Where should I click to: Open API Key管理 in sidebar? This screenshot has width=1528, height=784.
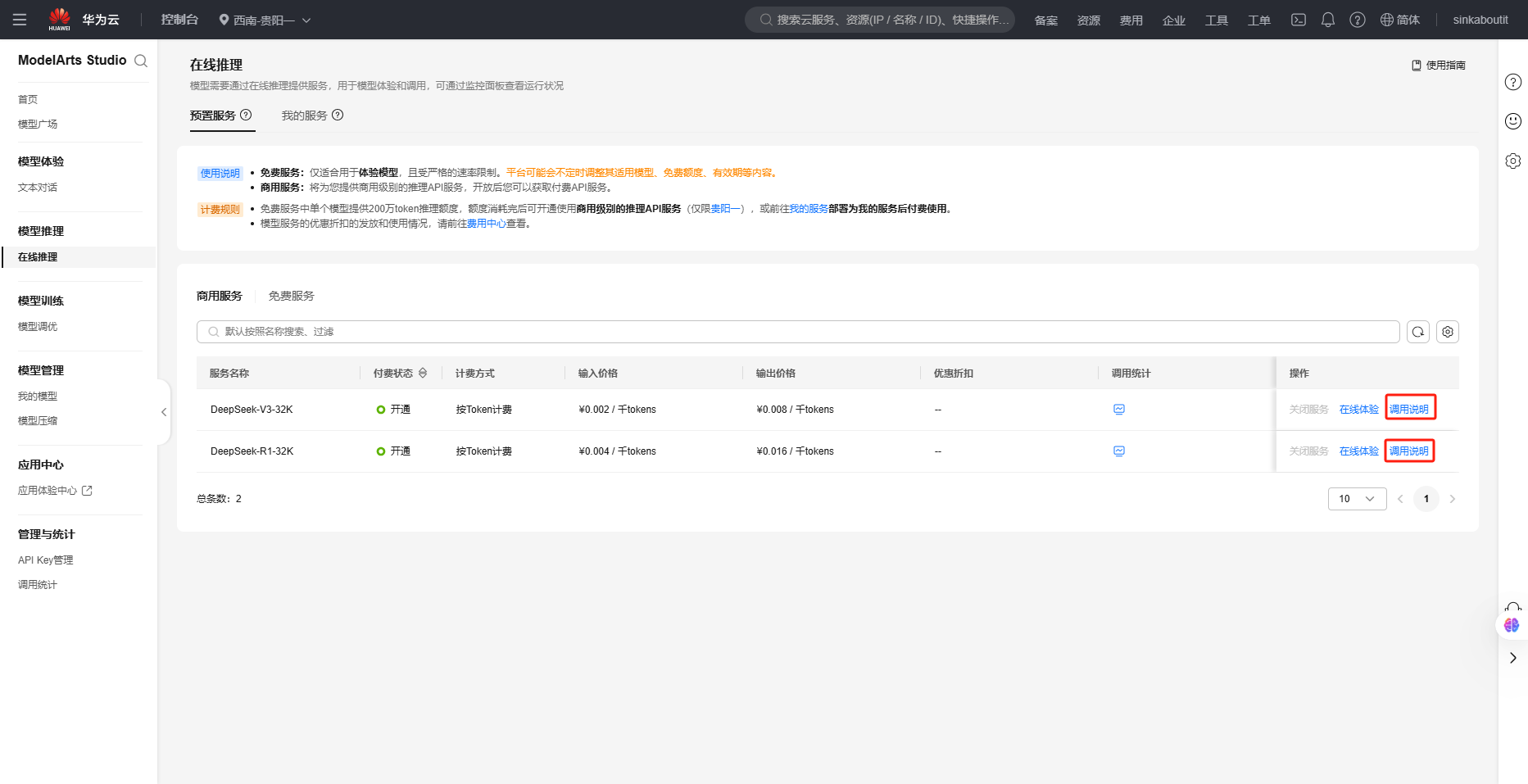click(x=46, y=560)
